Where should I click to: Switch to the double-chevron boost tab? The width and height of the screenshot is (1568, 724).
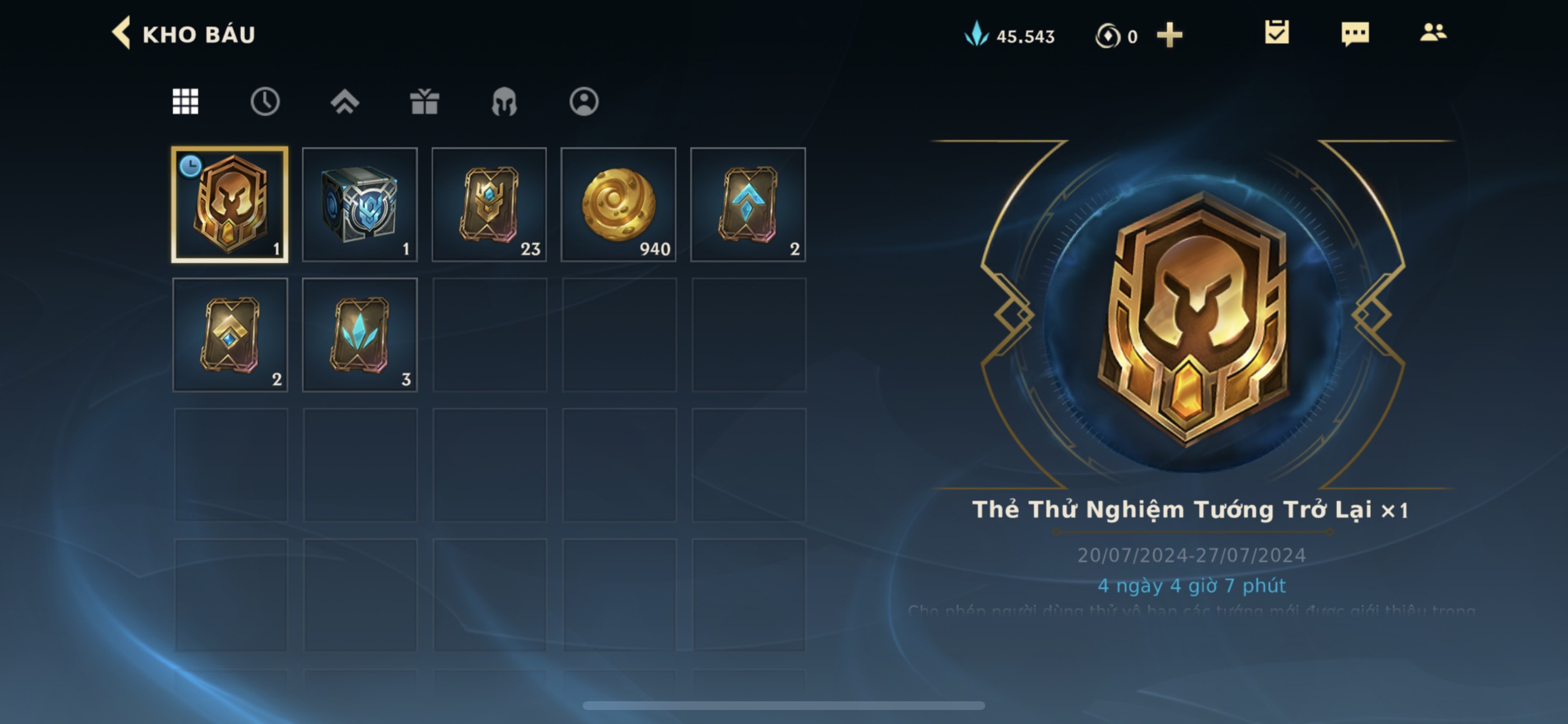(345, 101)
